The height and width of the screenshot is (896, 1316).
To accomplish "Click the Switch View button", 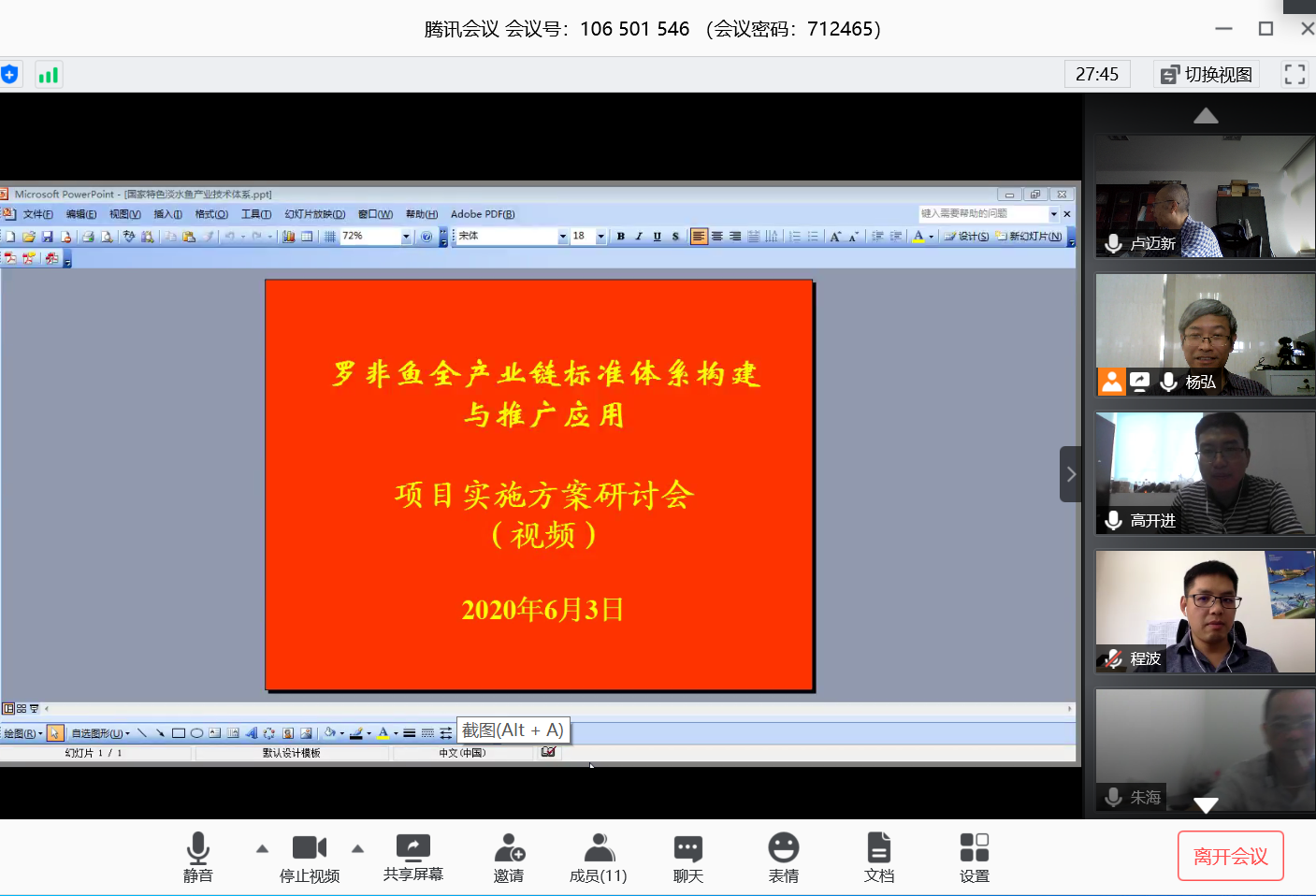I will [1207, 75].
